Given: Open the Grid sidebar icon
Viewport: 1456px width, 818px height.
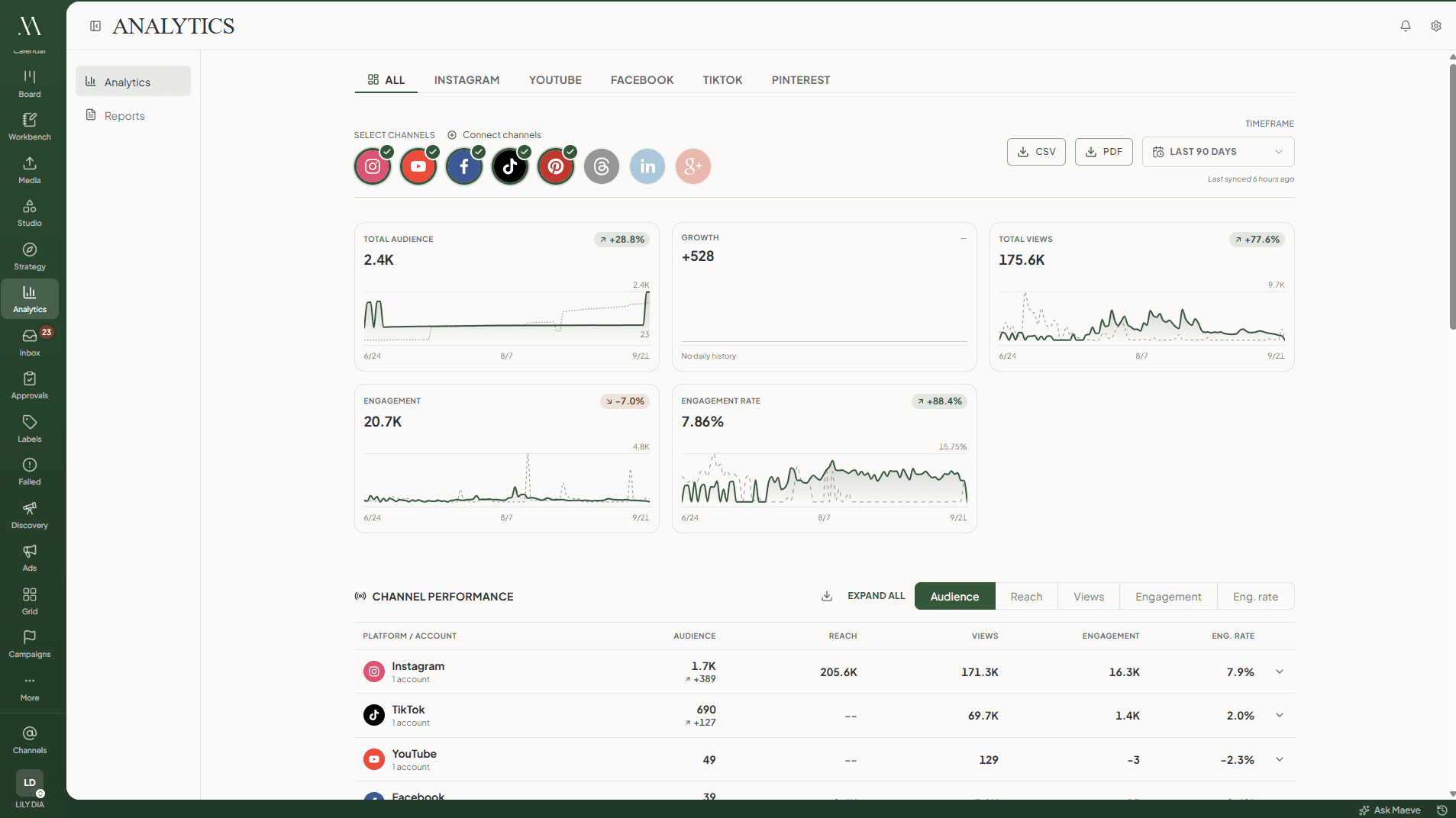Looking at the screenshot, I should pyautogui.click(x=30, y=601).
